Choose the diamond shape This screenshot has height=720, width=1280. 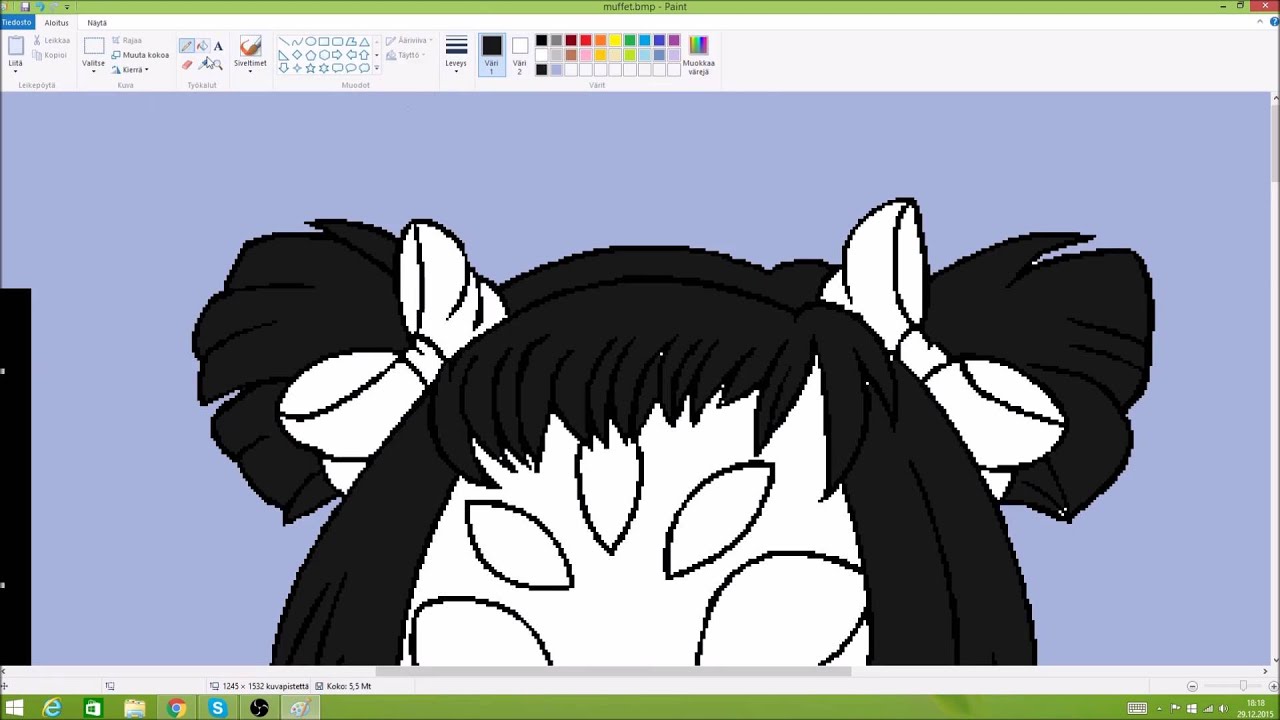[297, 55]
